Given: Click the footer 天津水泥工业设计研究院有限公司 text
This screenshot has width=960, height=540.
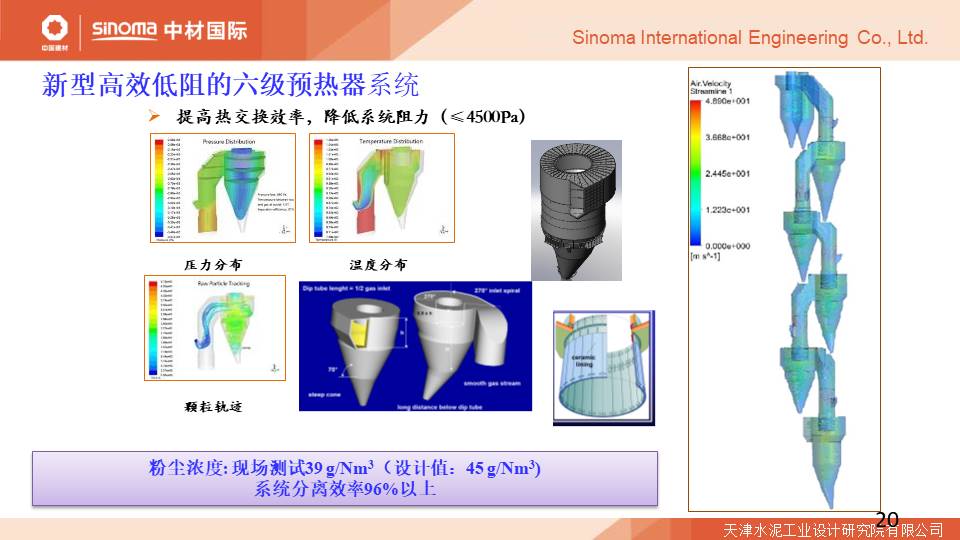Looking at the screenshot, I should [x=832, y=530].
